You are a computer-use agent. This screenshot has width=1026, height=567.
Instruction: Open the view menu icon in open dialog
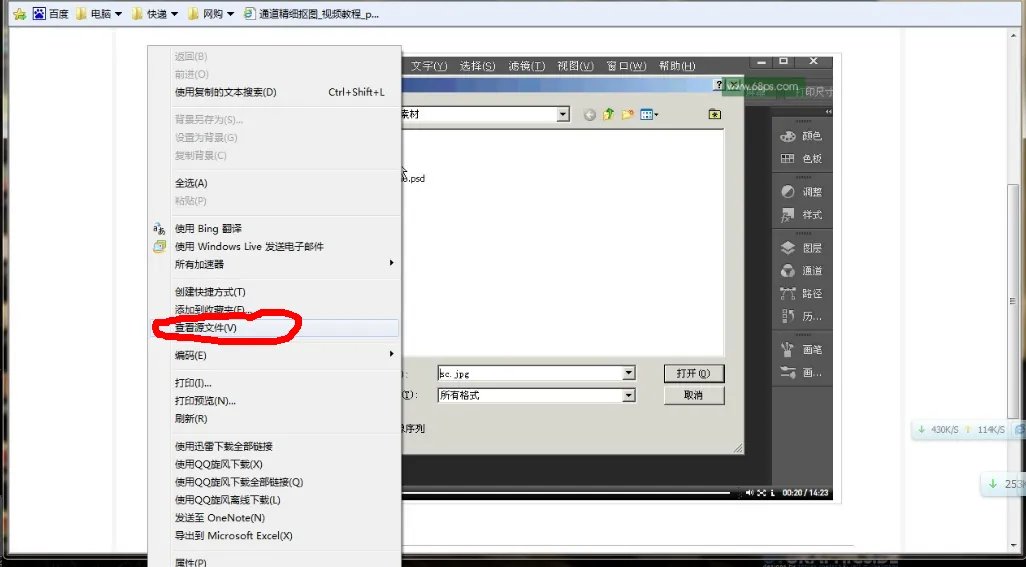click(649, 114)
